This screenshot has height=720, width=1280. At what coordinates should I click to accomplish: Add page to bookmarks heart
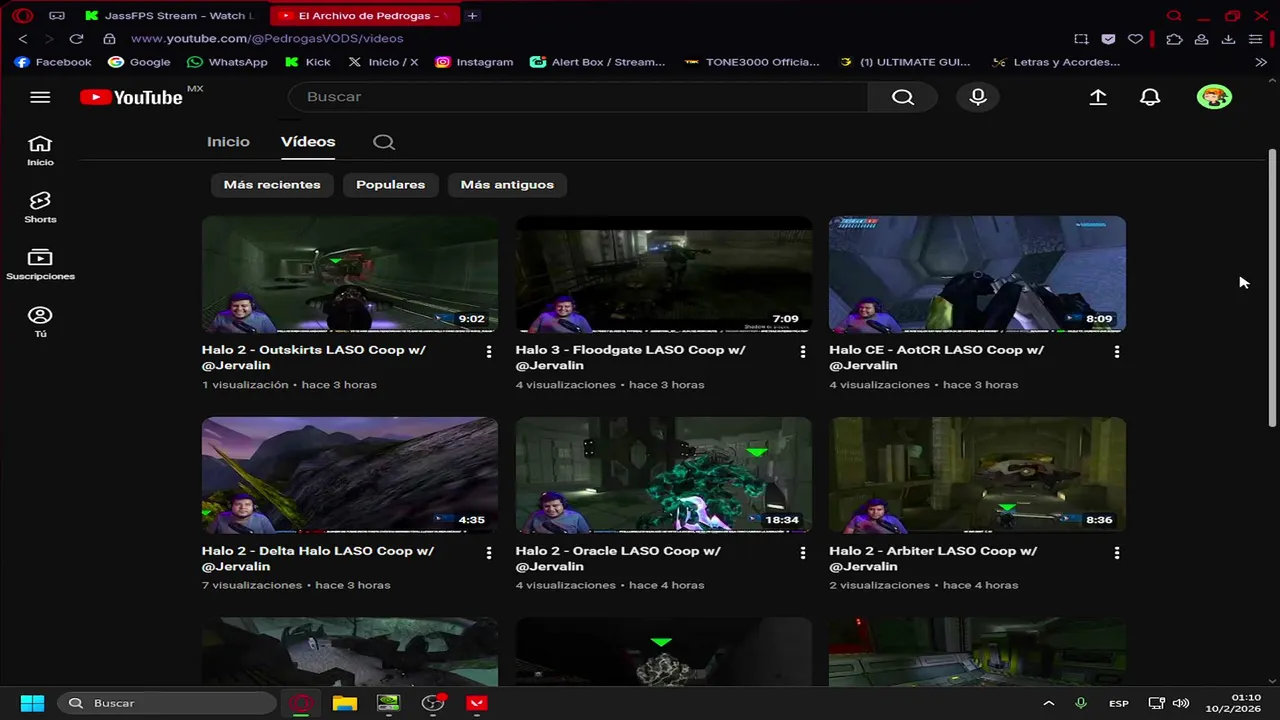point(1135,39)
